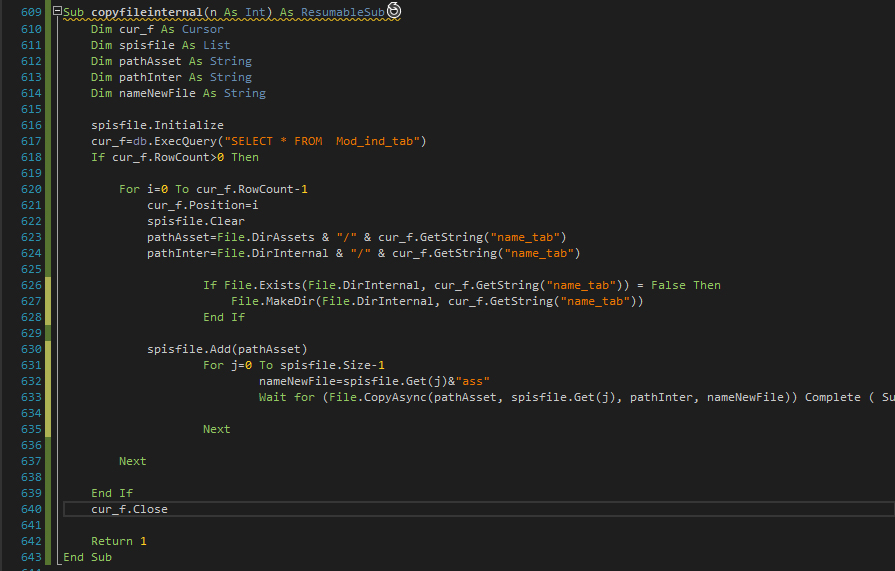Click the 'Next' keyword on line 637
The height and width of the screenshot is (571, 895).
(132, 461)
